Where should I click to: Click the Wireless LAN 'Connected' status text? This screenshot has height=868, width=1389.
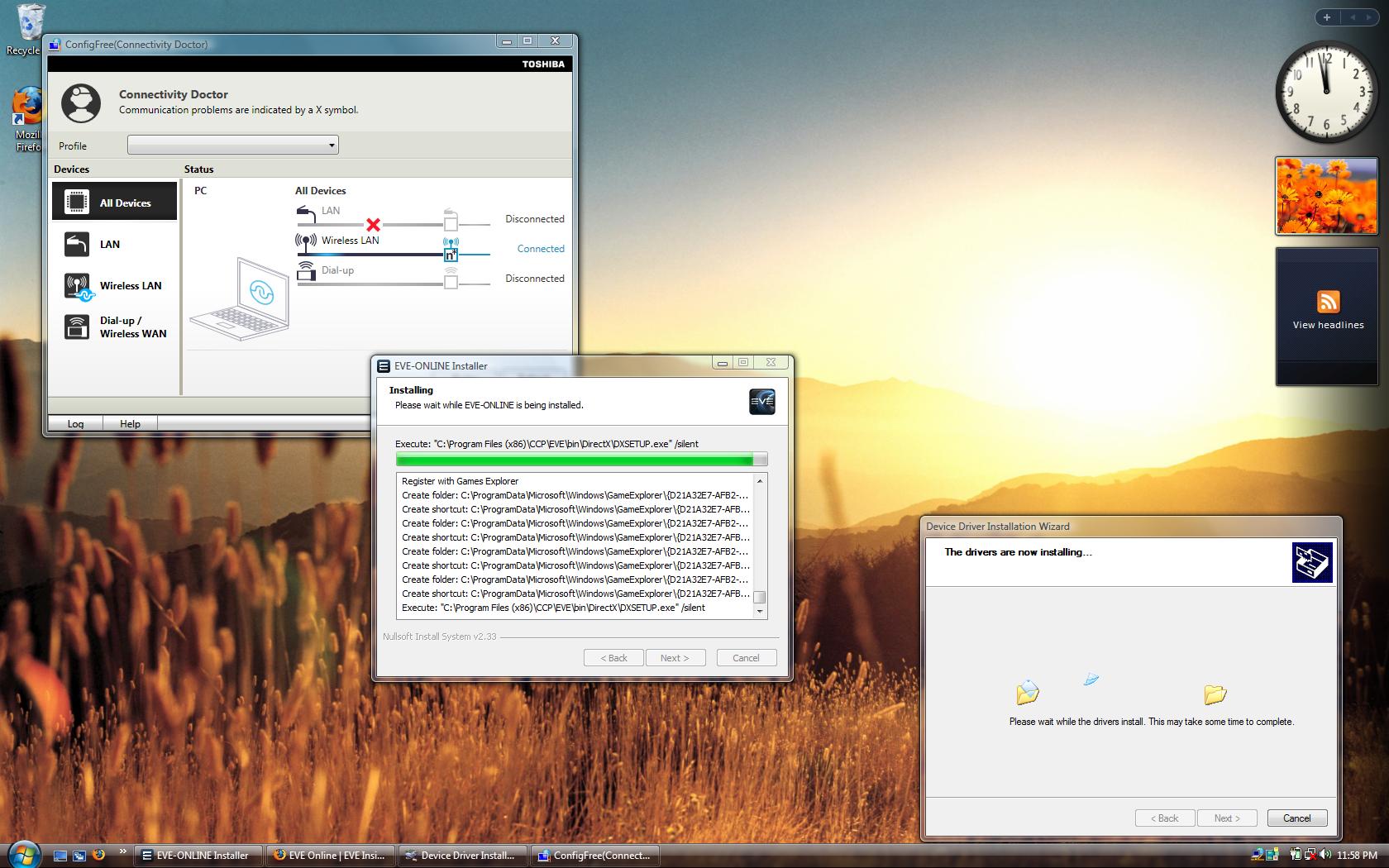pos(541,249)
